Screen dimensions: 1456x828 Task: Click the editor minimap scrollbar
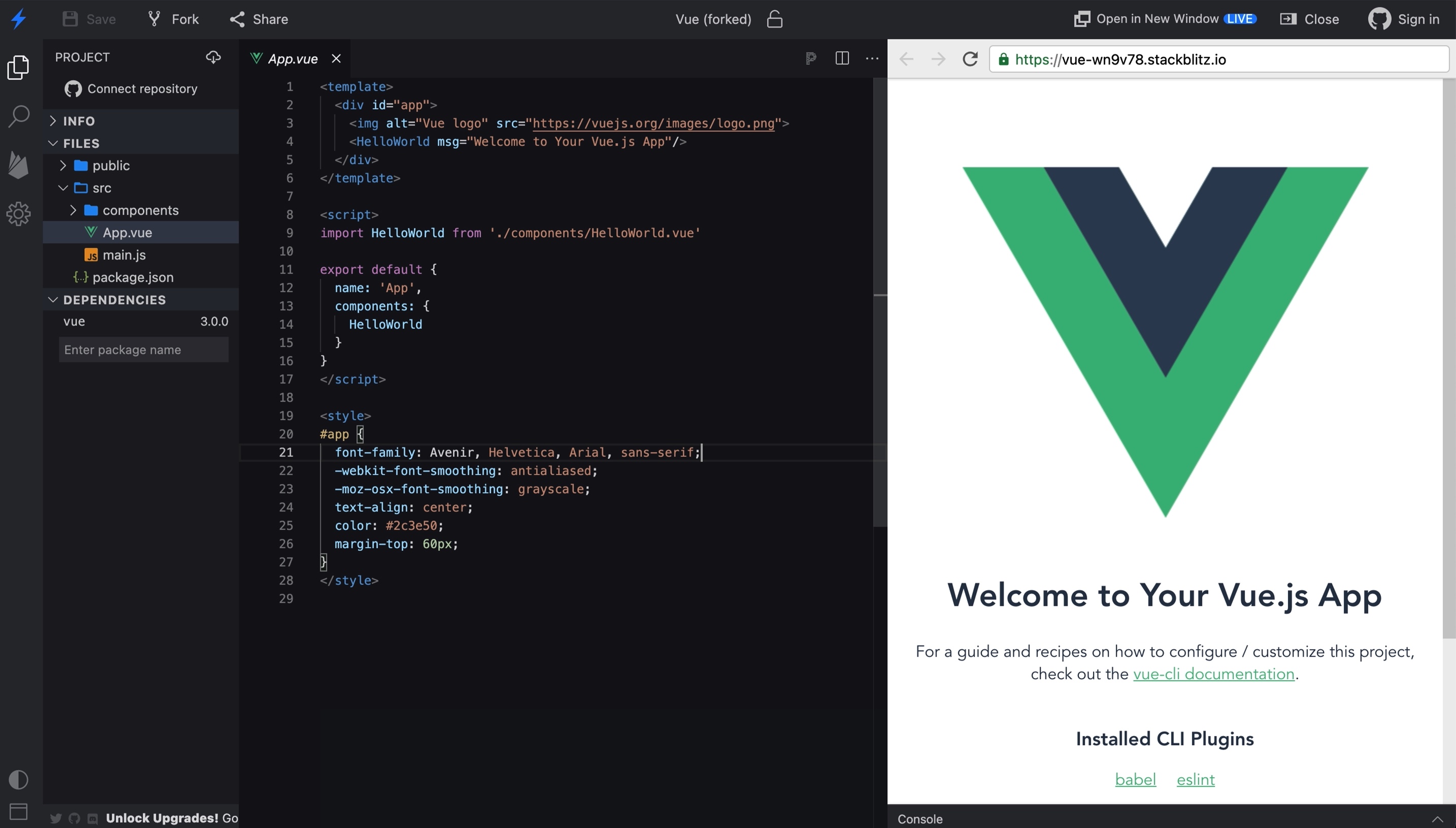click(880, 301)
